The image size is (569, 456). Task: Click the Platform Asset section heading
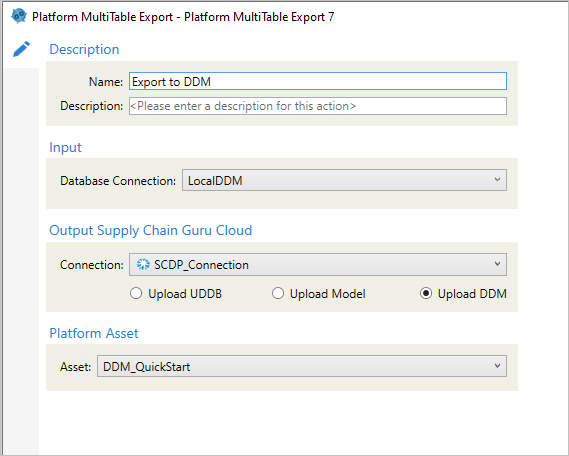click(x=94, y=333)
